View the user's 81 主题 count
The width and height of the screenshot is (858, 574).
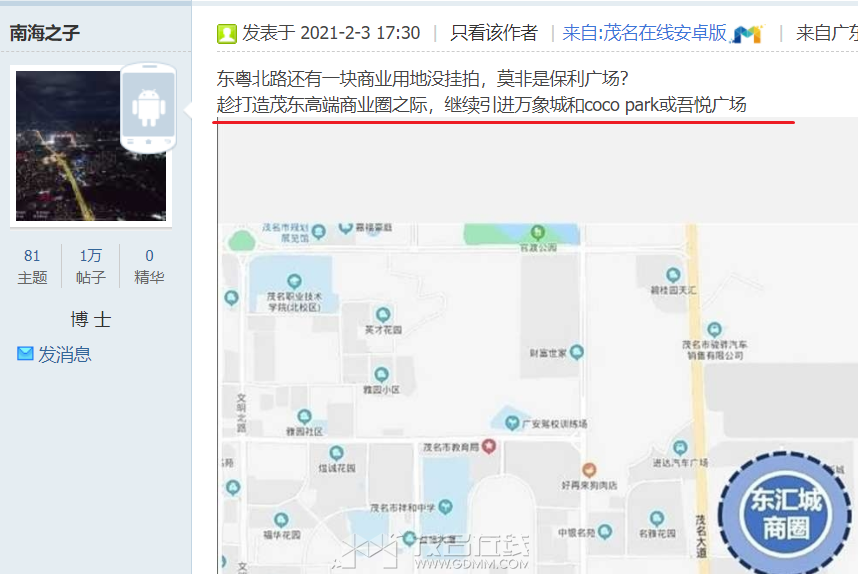32,266
